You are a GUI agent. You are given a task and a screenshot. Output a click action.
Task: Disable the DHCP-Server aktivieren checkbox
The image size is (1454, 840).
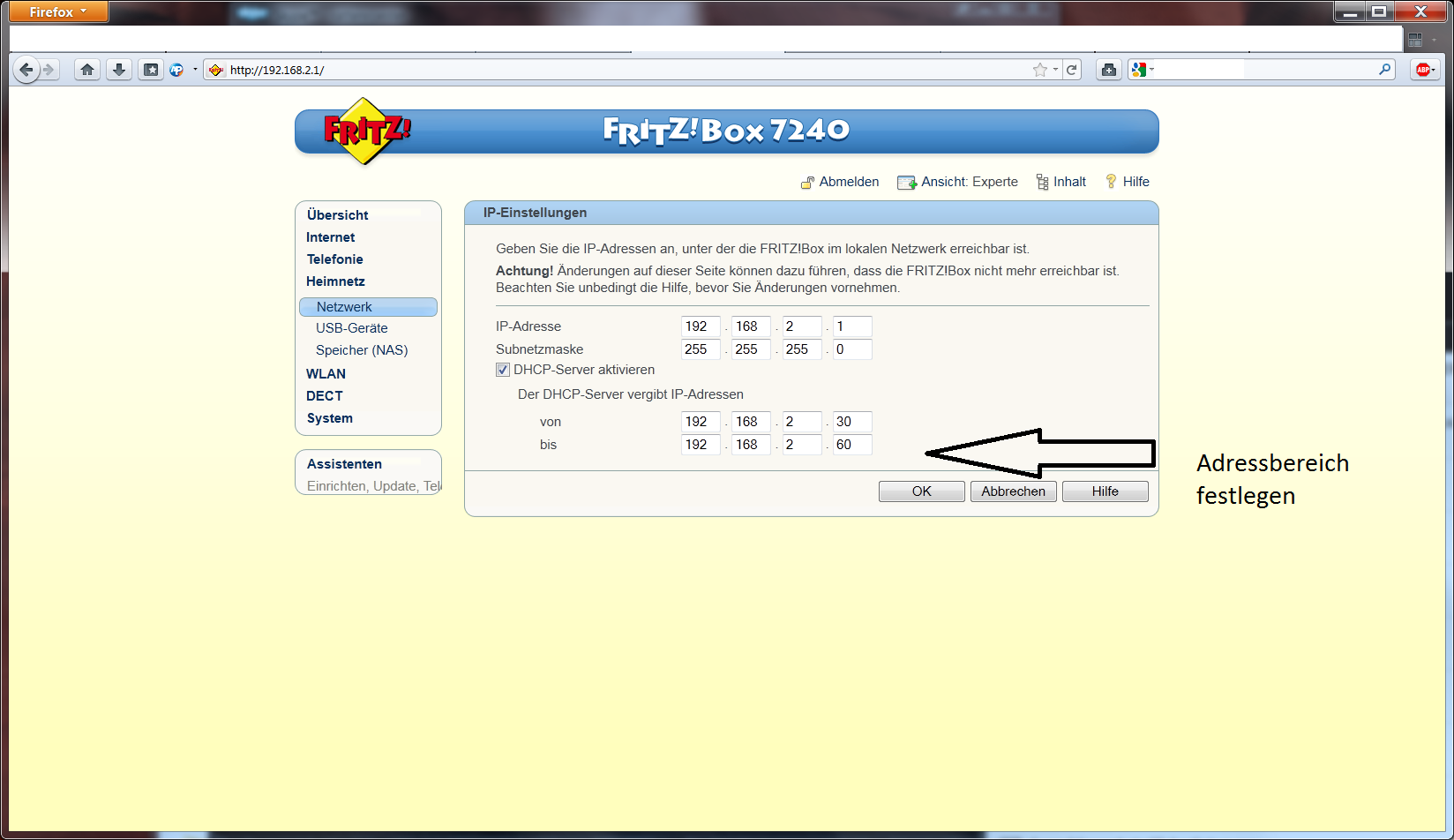[502, 370]
